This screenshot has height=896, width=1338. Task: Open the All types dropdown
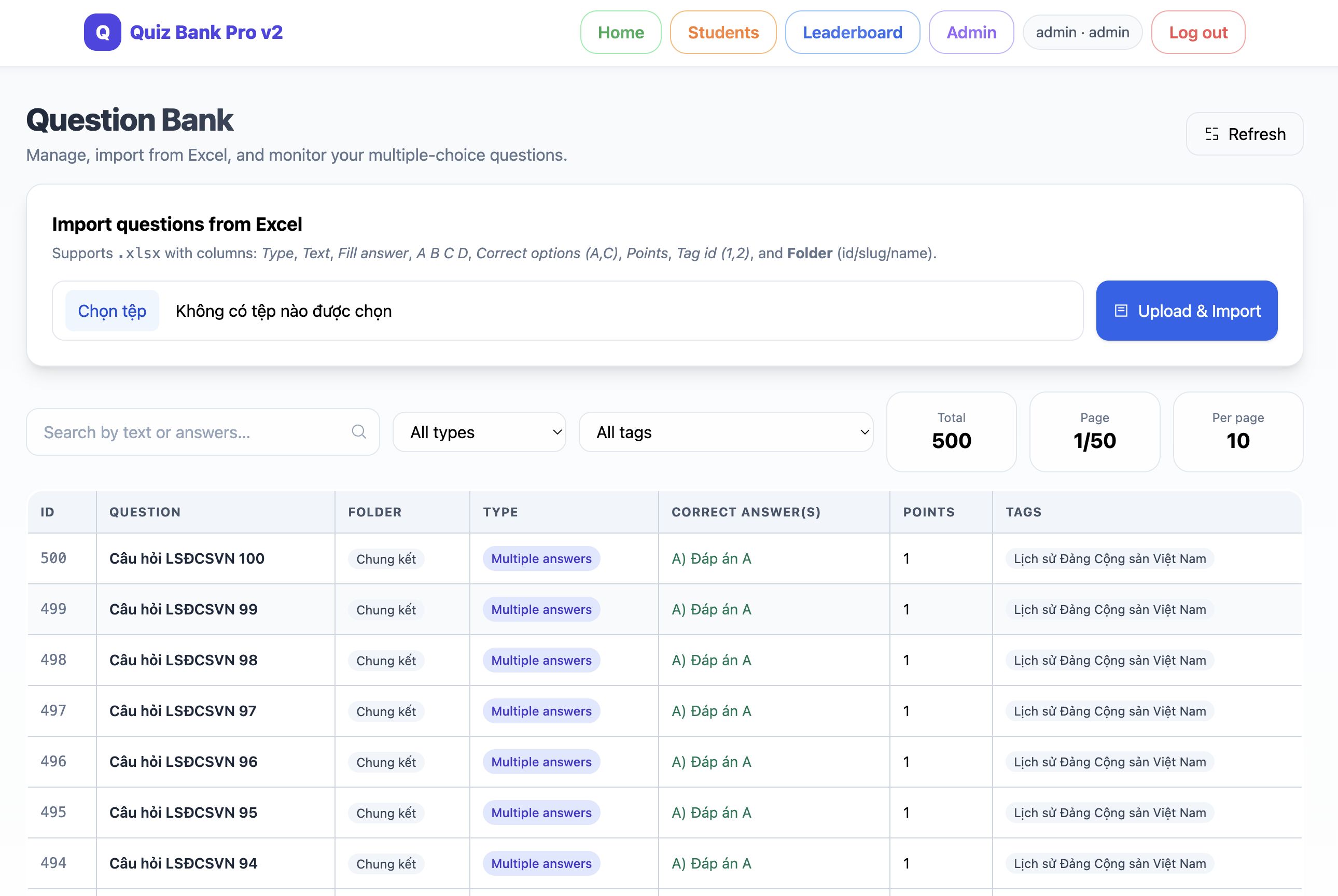[x=479, y=432]
